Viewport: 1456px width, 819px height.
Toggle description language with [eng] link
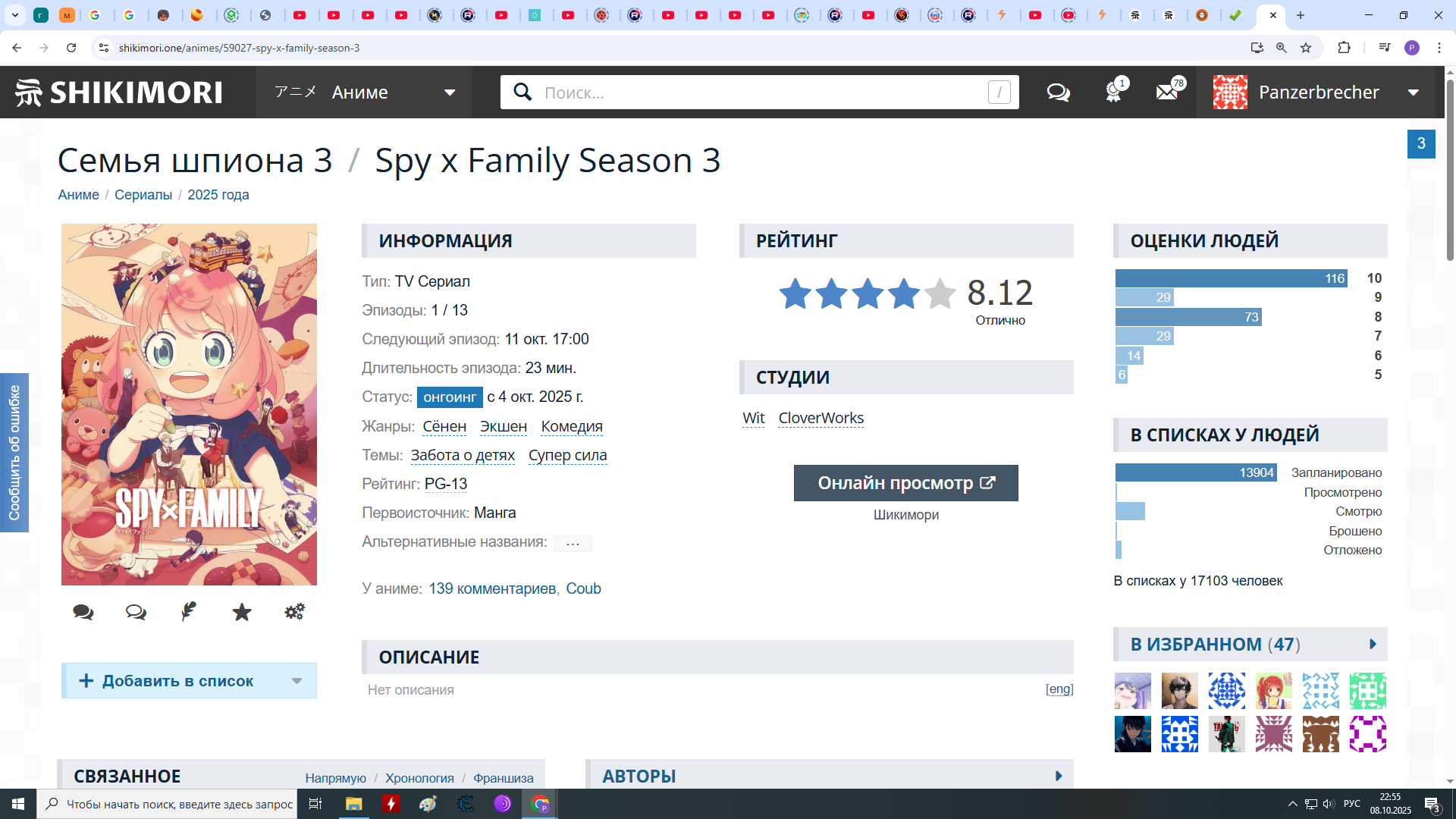[1059, 689]
